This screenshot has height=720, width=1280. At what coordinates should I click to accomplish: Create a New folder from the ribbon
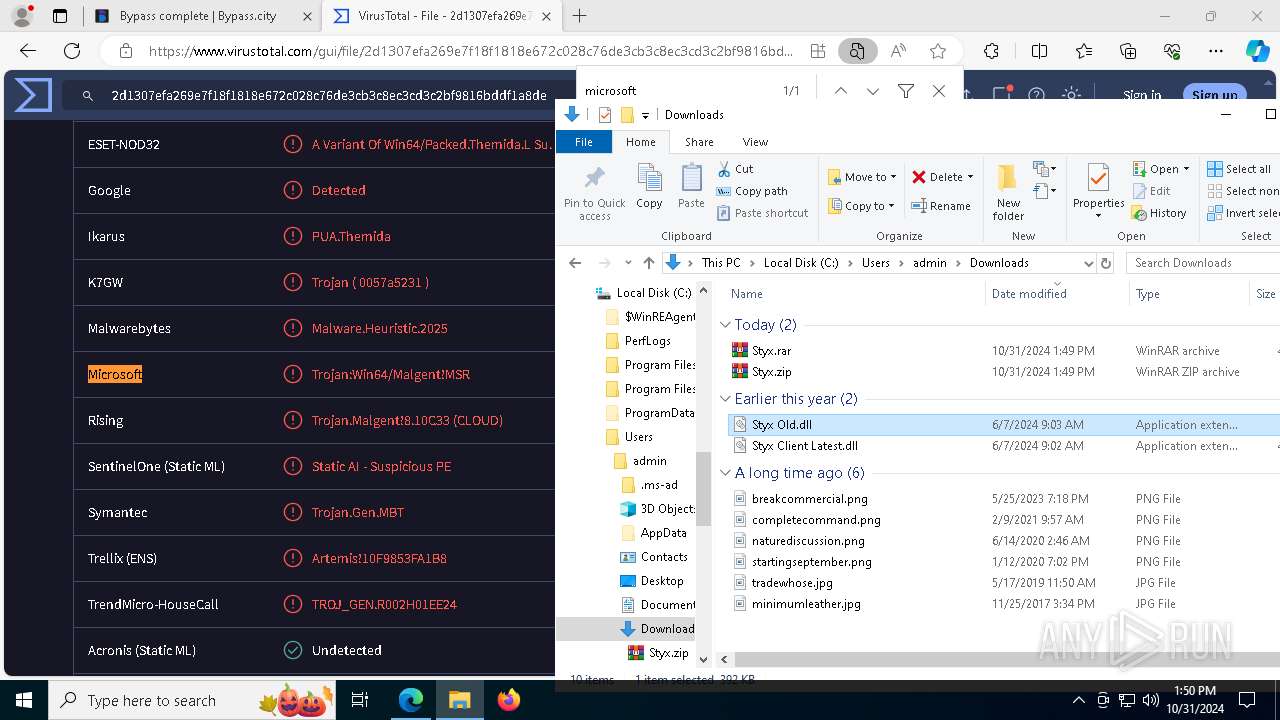pyautogui.click(x=1008, y=192)
